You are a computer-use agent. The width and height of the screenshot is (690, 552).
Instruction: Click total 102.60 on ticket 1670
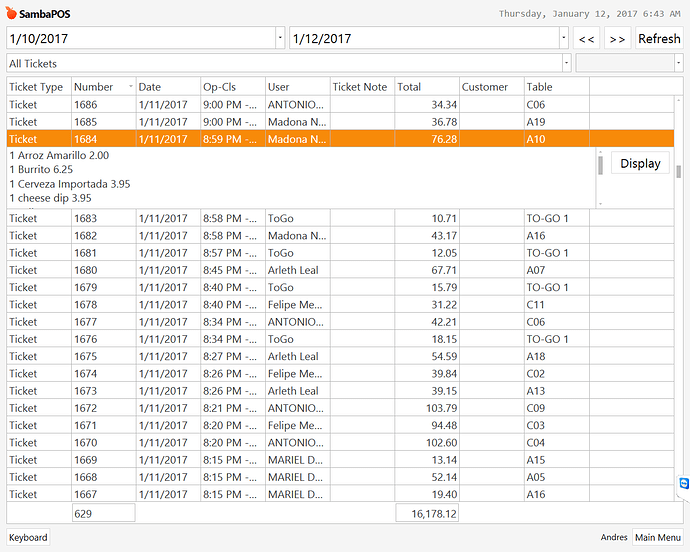441,442
